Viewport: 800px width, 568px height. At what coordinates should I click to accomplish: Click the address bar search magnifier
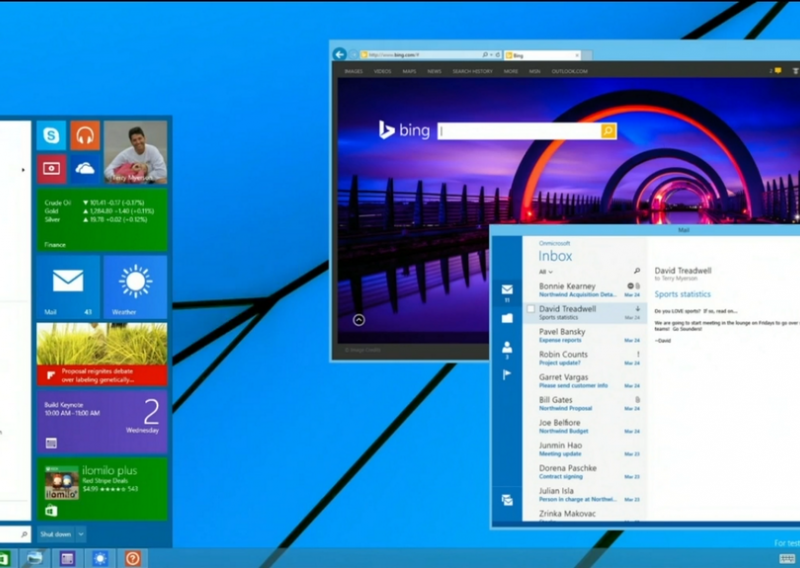click(x=485, y=55)
